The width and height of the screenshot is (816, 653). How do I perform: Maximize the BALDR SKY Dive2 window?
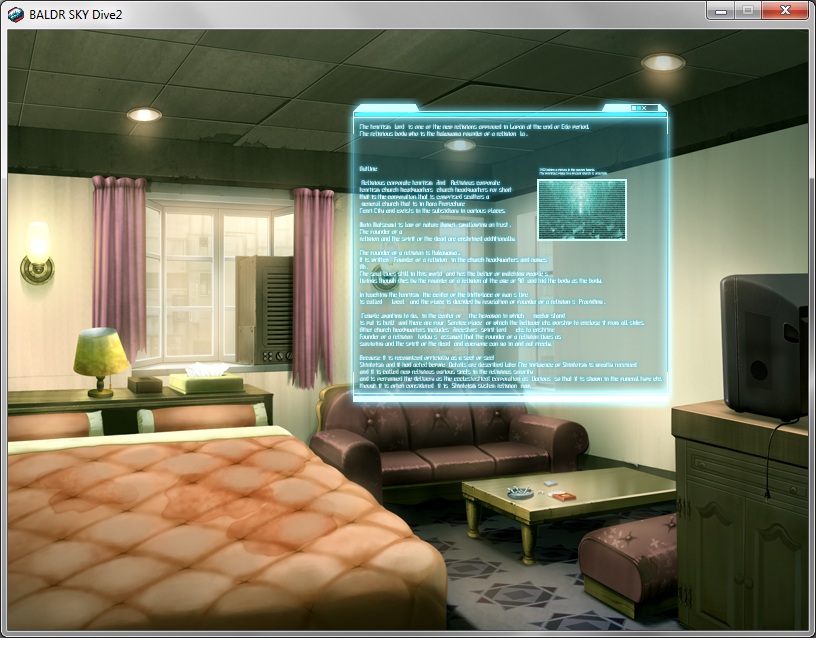pyautogui.click(x=748, y=10)
